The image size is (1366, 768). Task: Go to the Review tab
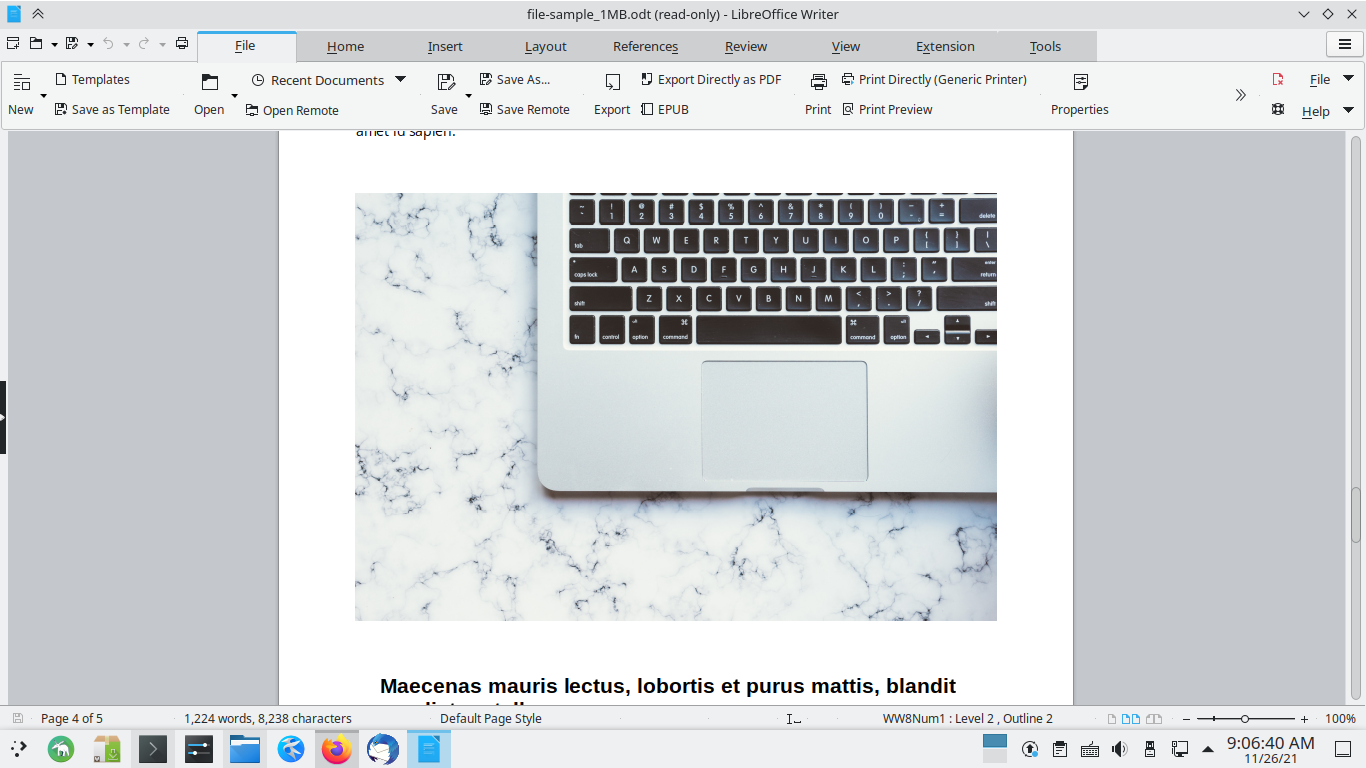745,46
